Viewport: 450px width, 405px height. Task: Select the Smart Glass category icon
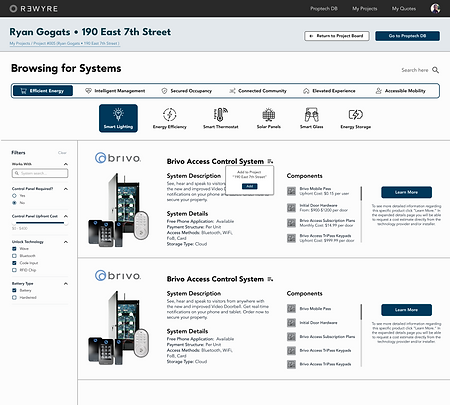click(311, 118)
